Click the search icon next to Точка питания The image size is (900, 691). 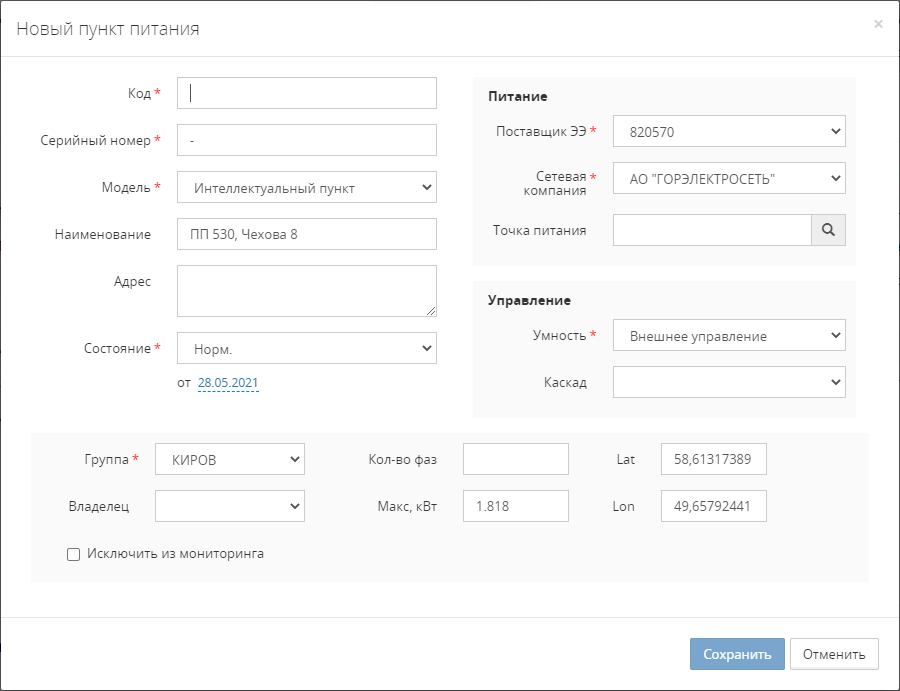point(828,230)
